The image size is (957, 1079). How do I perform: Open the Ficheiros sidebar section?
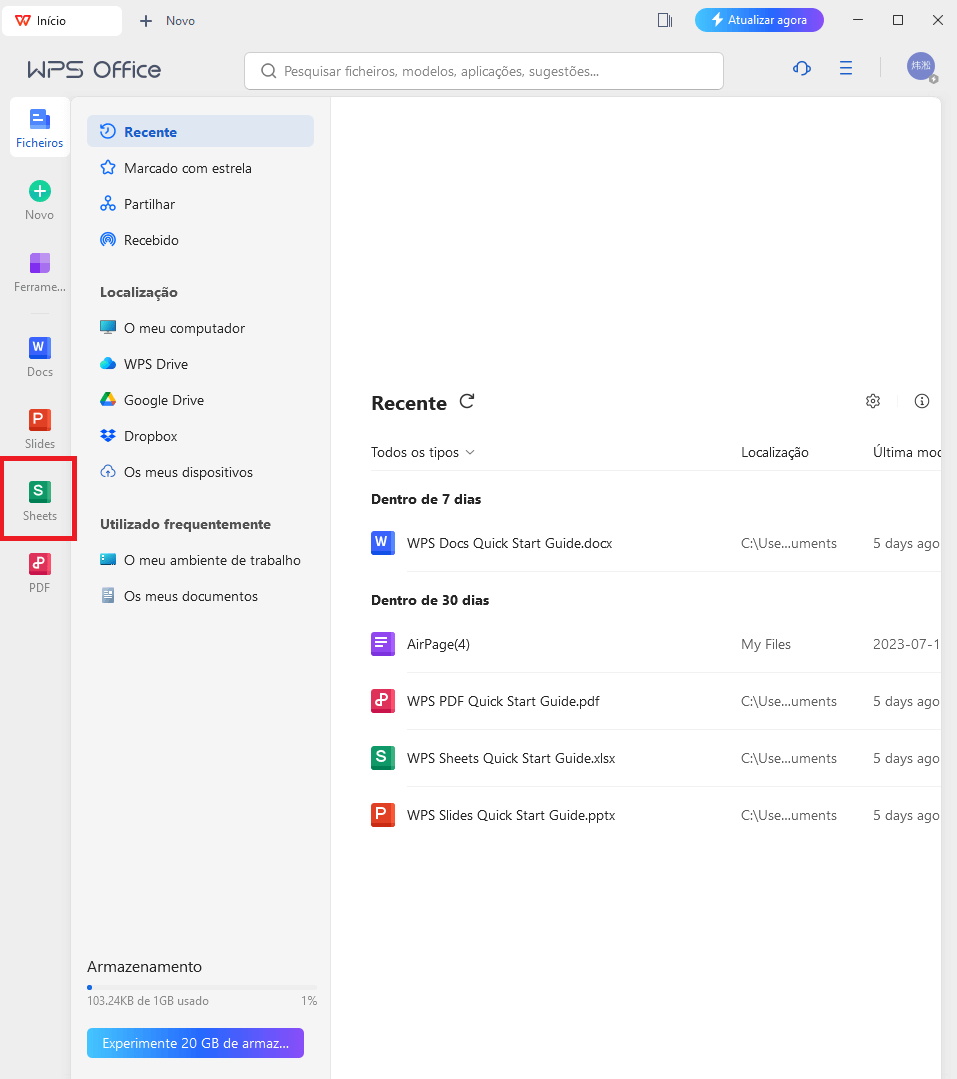tap(39, 128)
